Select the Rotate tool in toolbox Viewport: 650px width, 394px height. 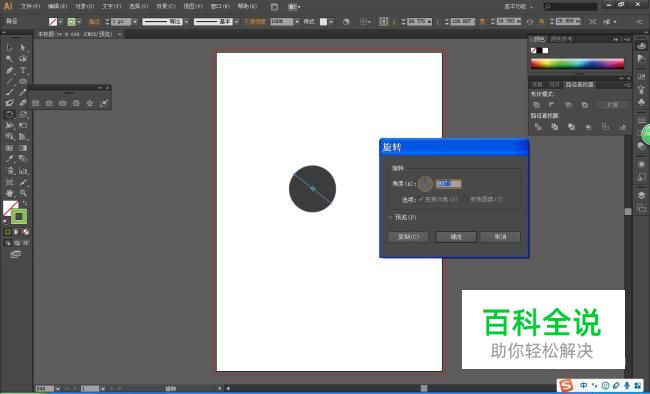9,114
